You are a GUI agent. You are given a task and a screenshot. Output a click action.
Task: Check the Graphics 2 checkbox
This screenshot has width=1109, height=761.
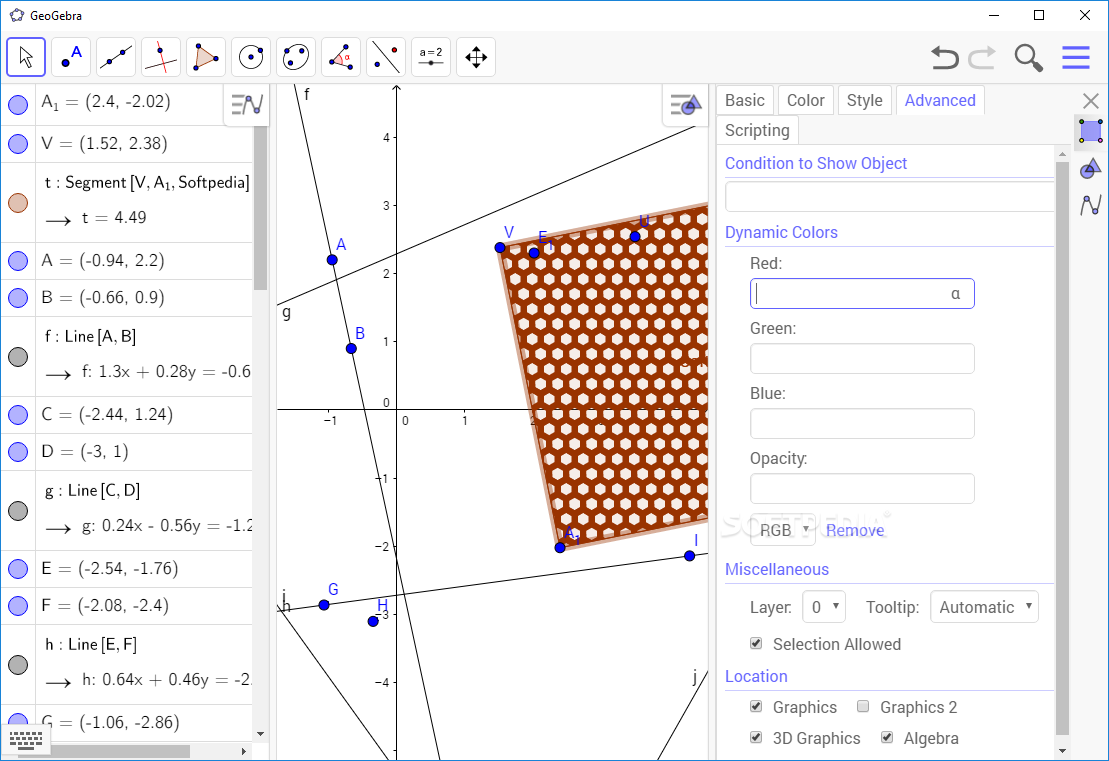coord(863,706)
